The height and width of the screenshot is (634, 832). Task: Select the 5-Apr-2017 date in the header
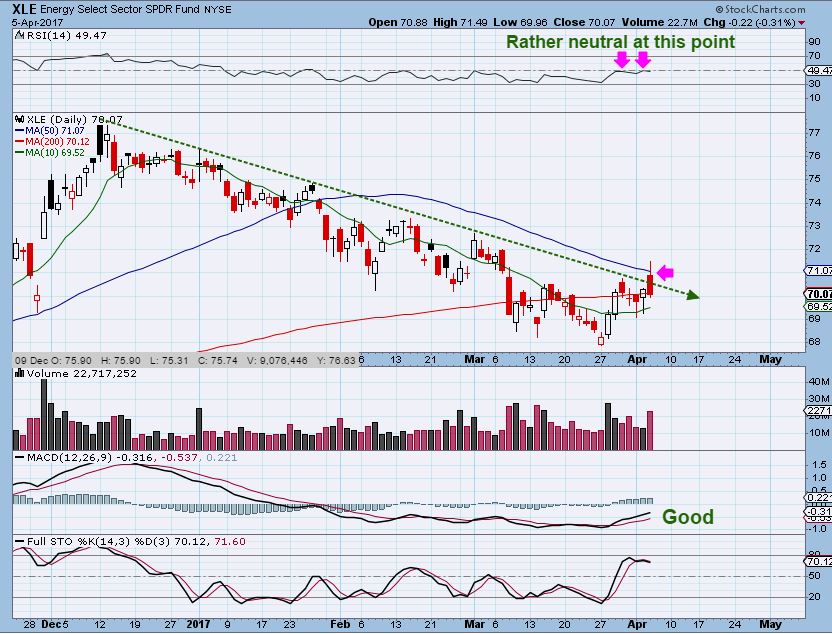pos(37,23)
